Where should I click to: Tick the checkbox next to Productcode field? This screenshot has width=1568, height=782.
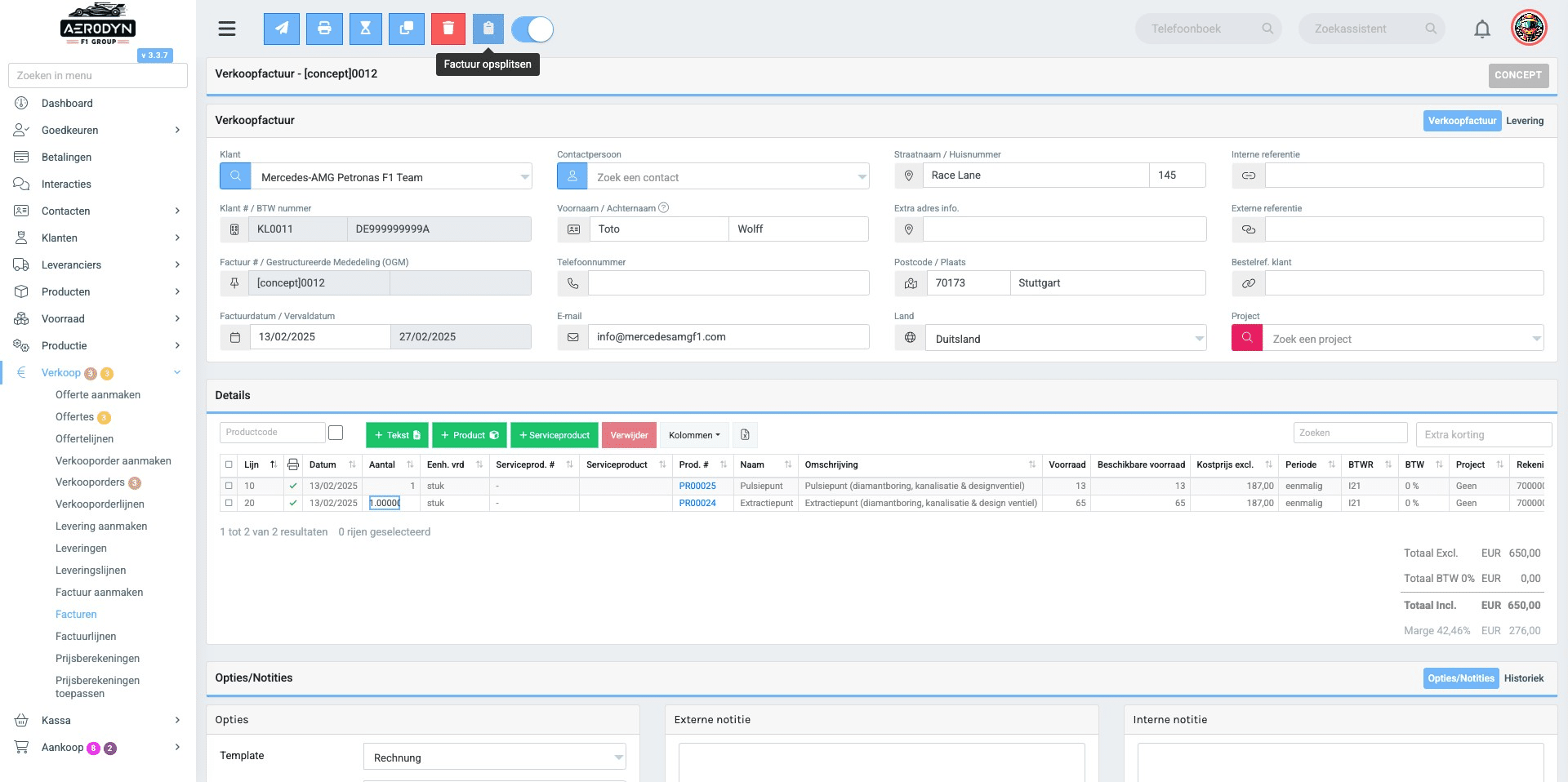336,433
